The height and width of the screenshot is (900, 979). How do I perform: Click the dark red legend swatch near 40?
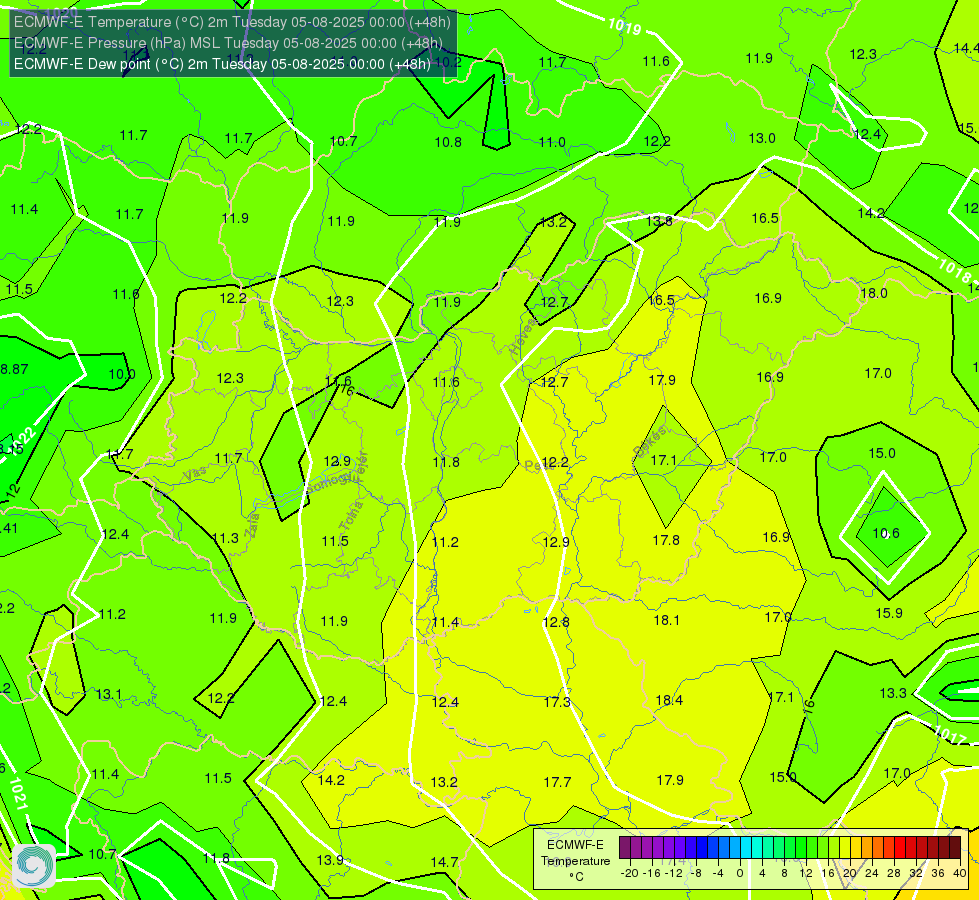[x=955, y=848]
